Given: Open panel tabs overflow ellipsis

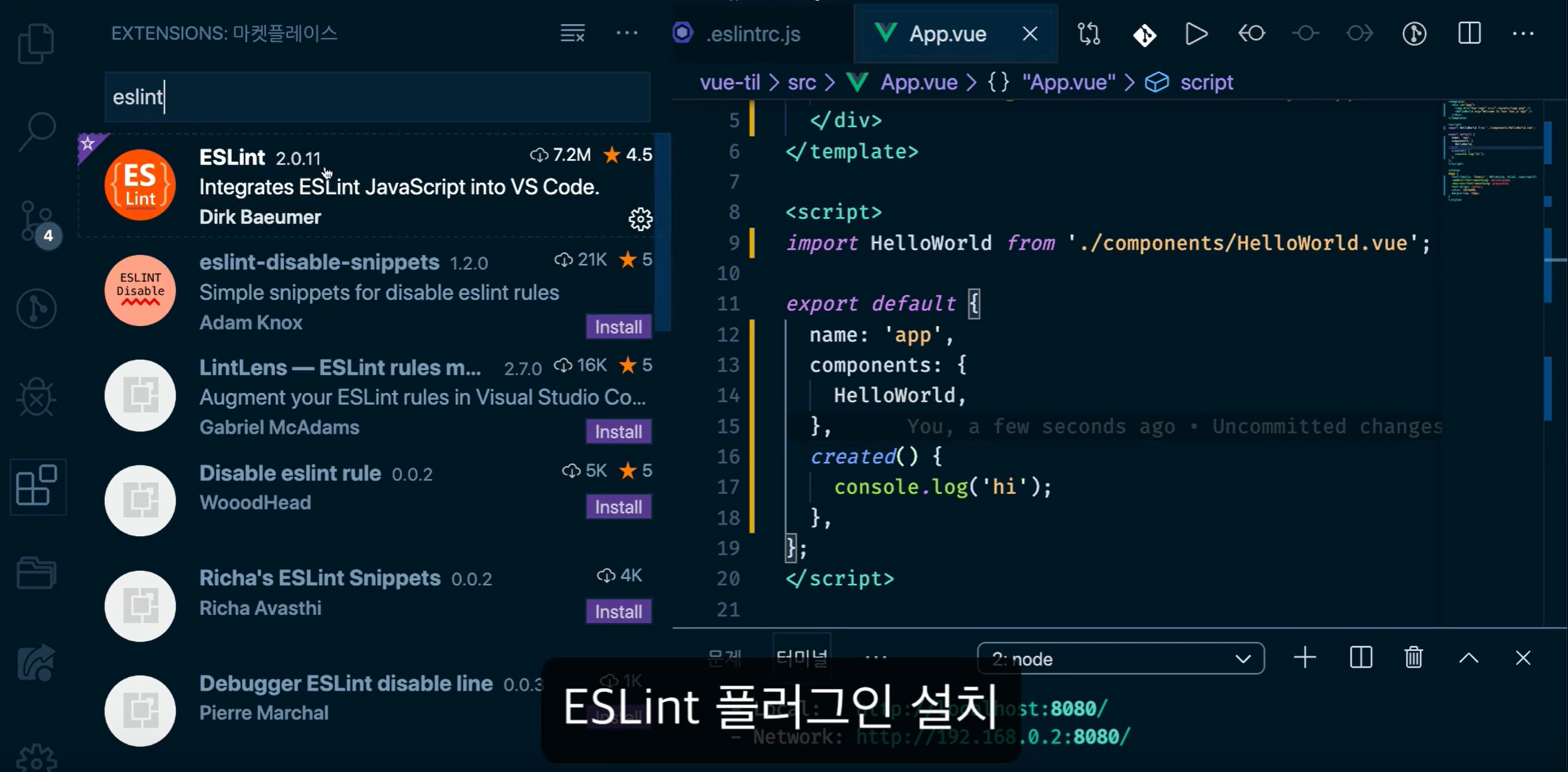Looking at the screenshot, I should pyautogui.click(x=876, y=658).
